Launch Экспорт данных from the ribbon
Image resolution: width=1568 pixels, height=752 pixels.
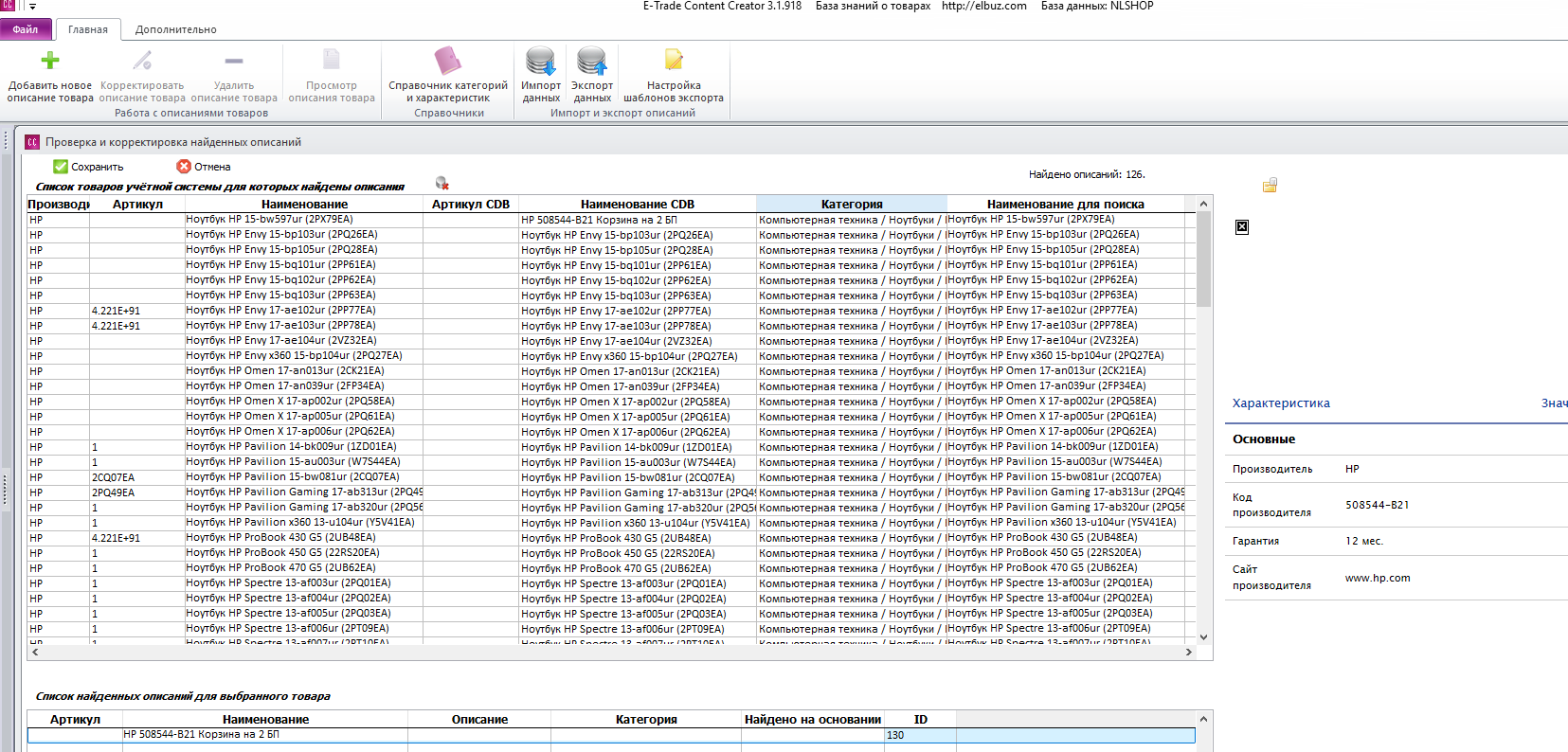(592, 74)
